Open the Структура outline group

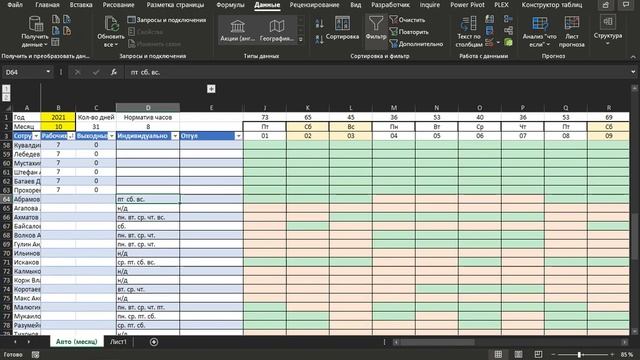(x=608, y=31)
